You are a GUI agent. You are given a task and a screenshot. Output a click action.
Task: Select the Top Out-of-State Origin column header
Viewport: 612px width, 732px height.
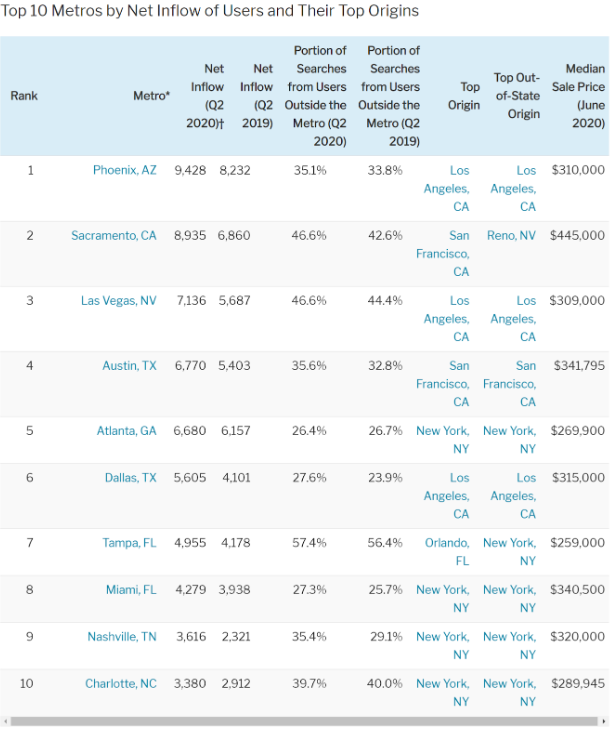(516, 96)
